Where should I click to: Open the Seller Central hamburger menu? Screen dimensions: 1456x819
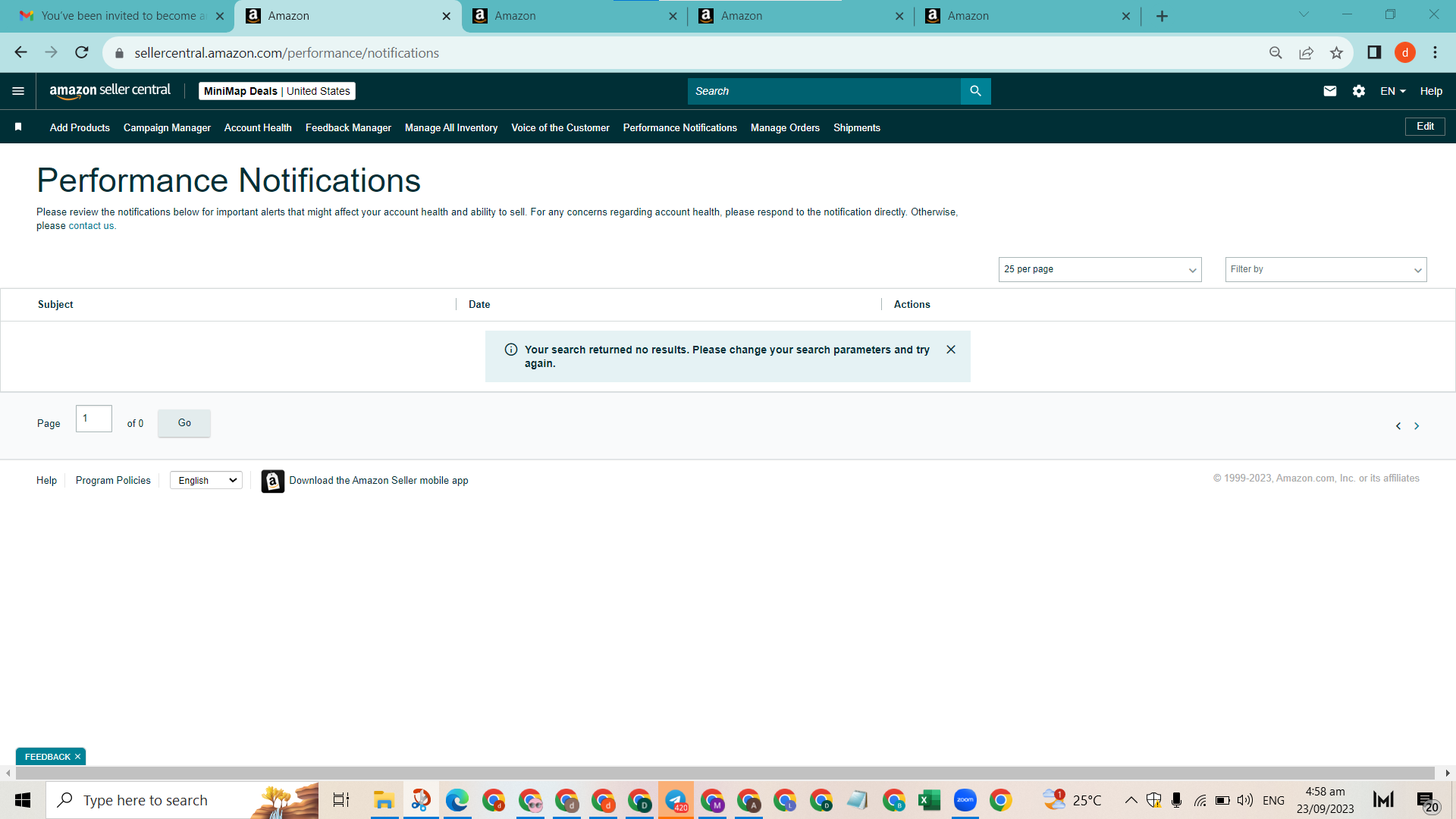point(18,91)
